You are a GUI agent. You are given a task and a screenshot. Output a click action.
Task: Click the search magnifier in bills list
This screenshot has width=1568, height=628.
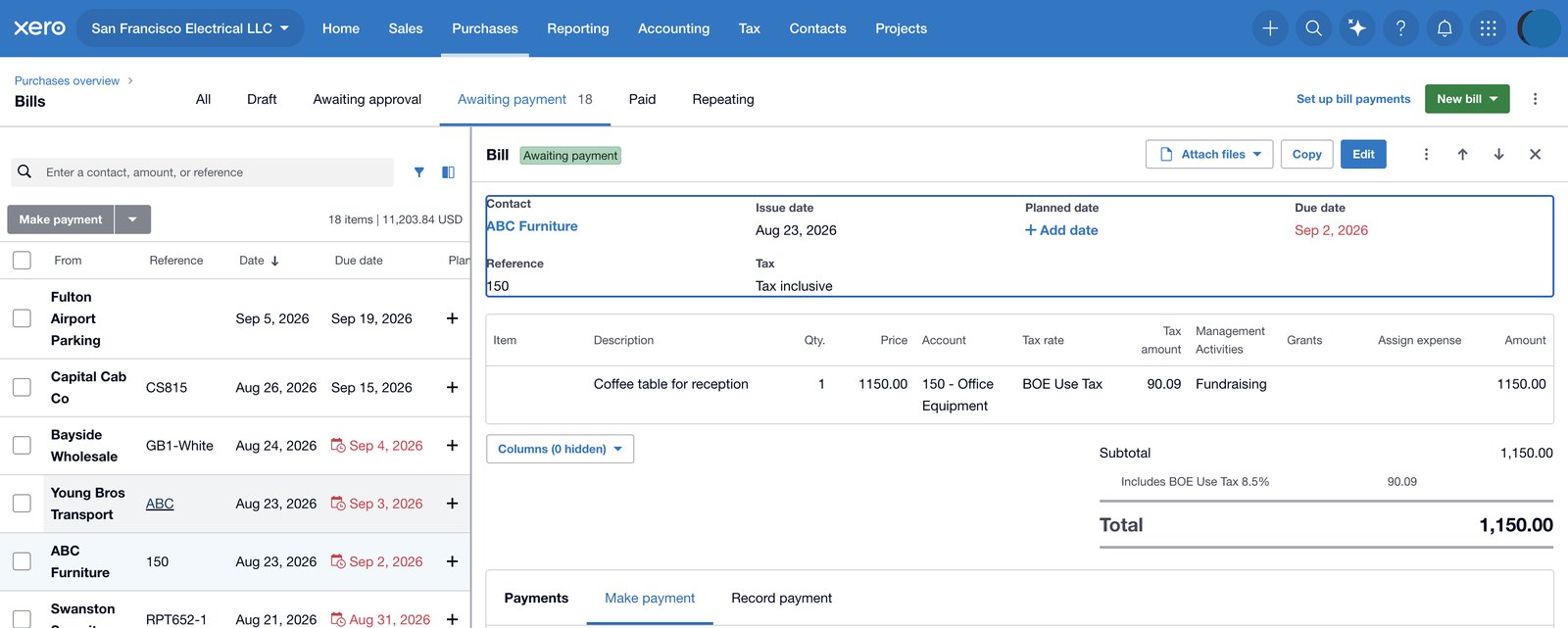24,171
